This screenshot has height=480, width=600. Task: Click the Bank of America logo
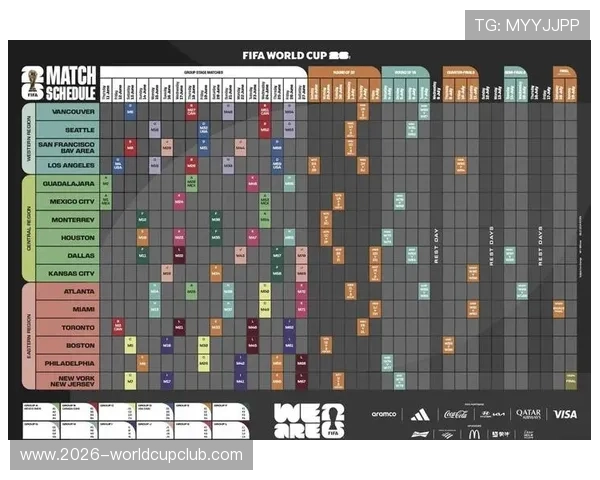pyautogui.click(x=447, y=434)
